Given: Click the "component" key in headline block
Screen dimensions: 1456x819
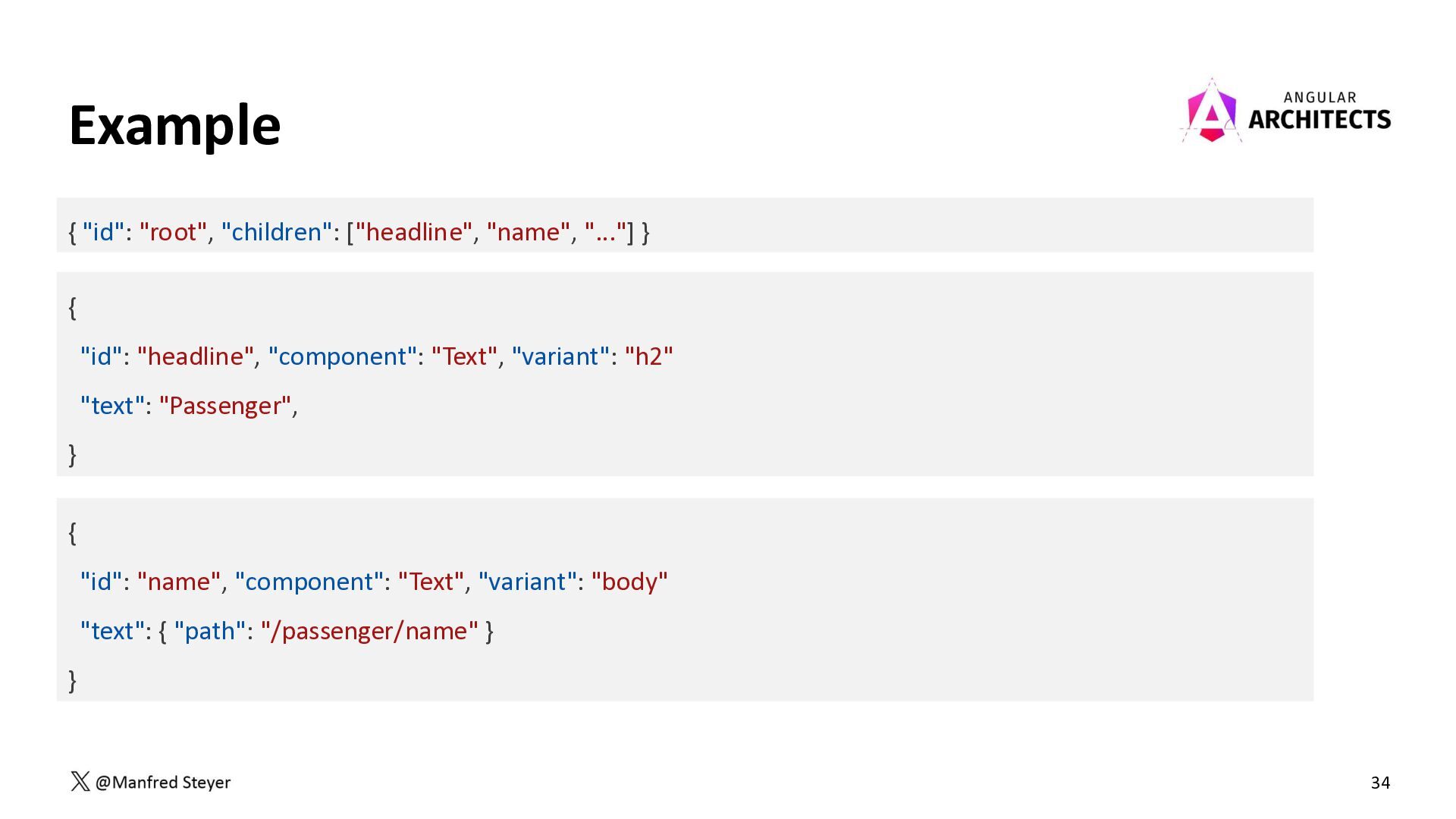Looking at the screenshot, I should click(x=343, y=356).
